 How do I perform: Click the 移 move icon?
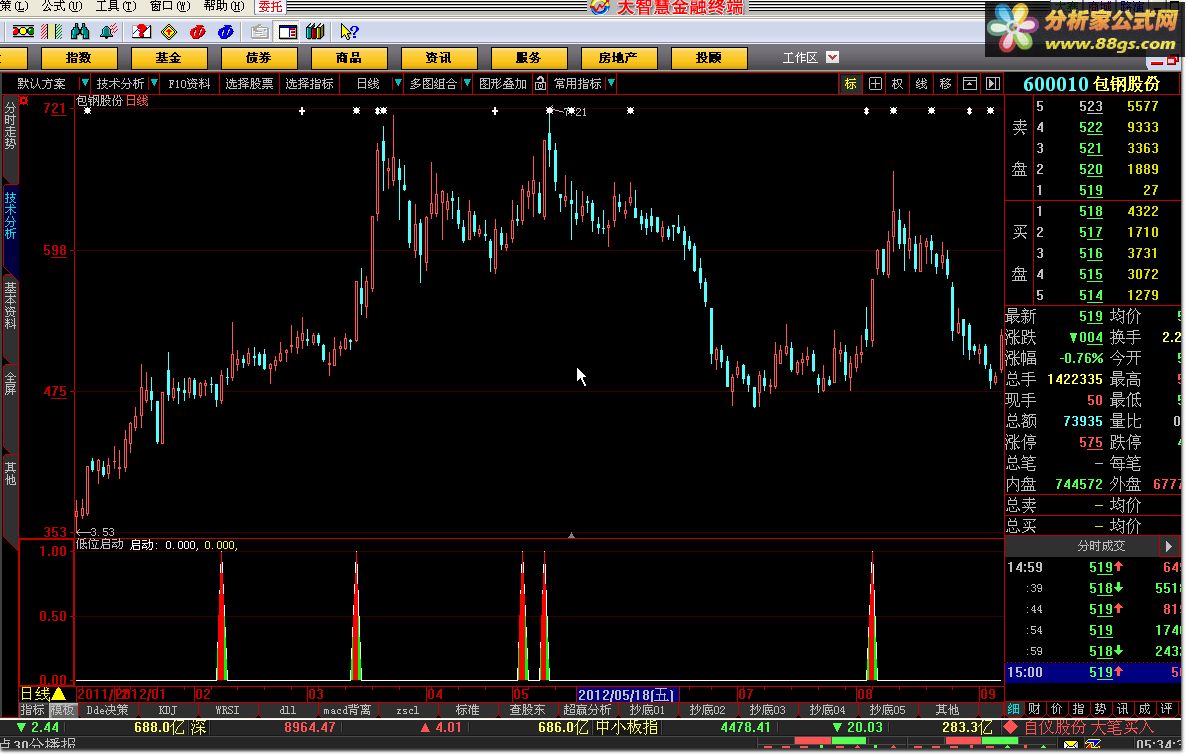[946, 83]
